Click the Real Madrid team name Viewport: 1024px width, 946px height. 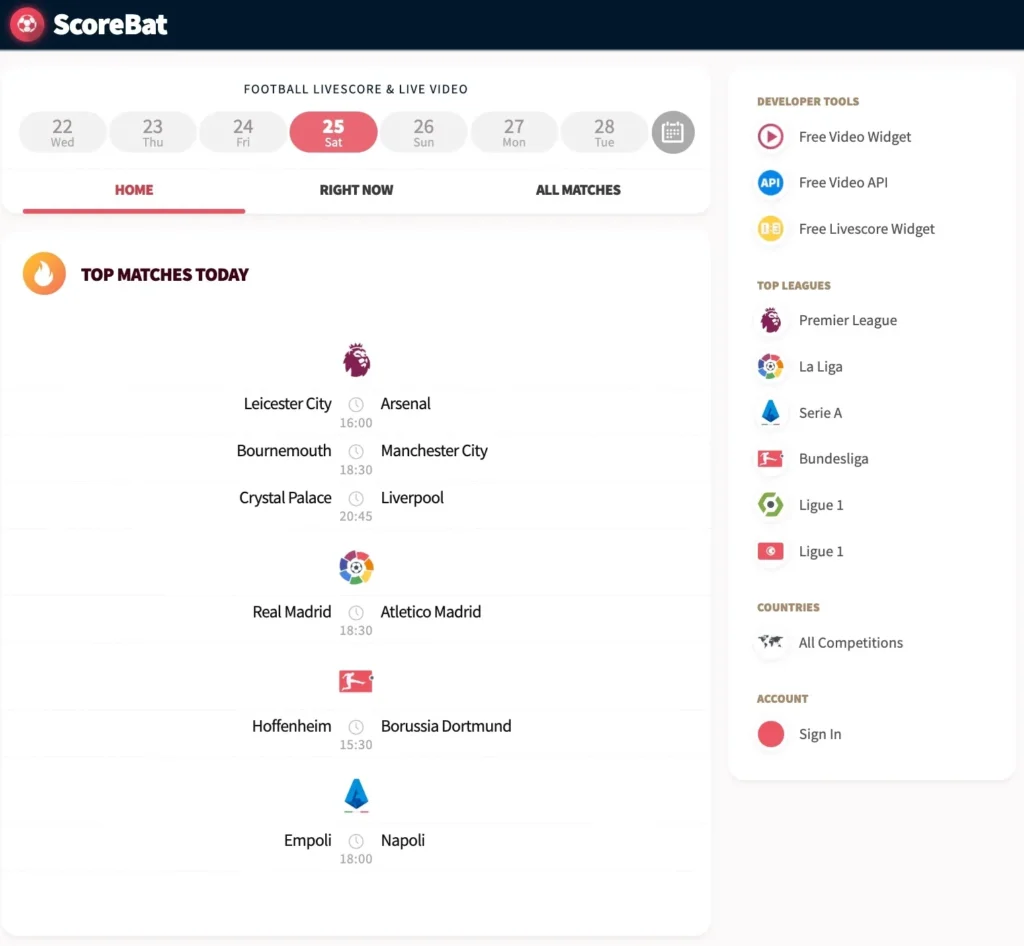point(291,612)
